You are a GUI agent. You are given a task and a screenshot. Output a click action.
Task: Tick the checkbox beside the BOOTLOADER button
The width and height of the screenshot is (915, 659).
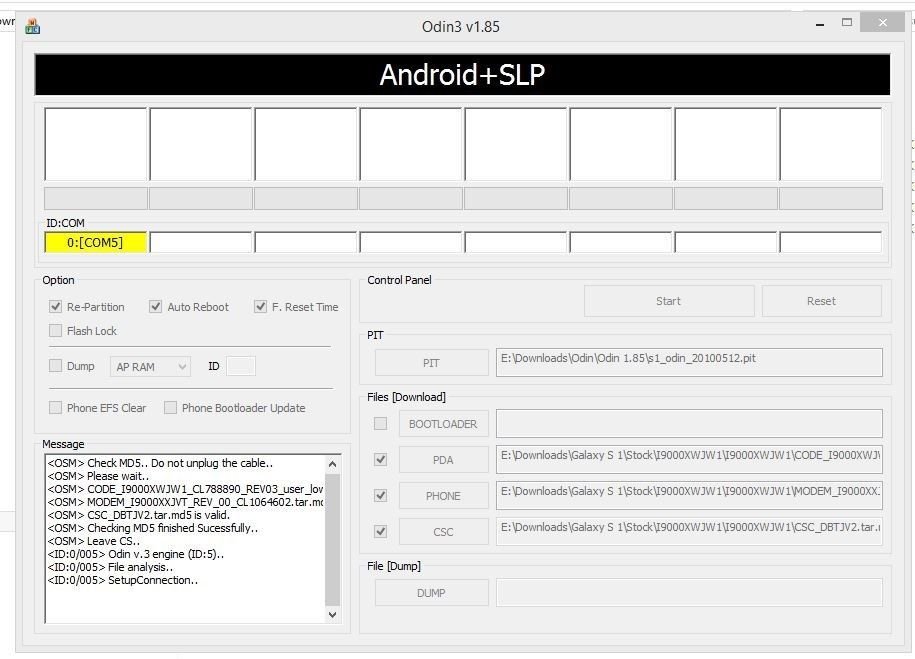point(380,424)
